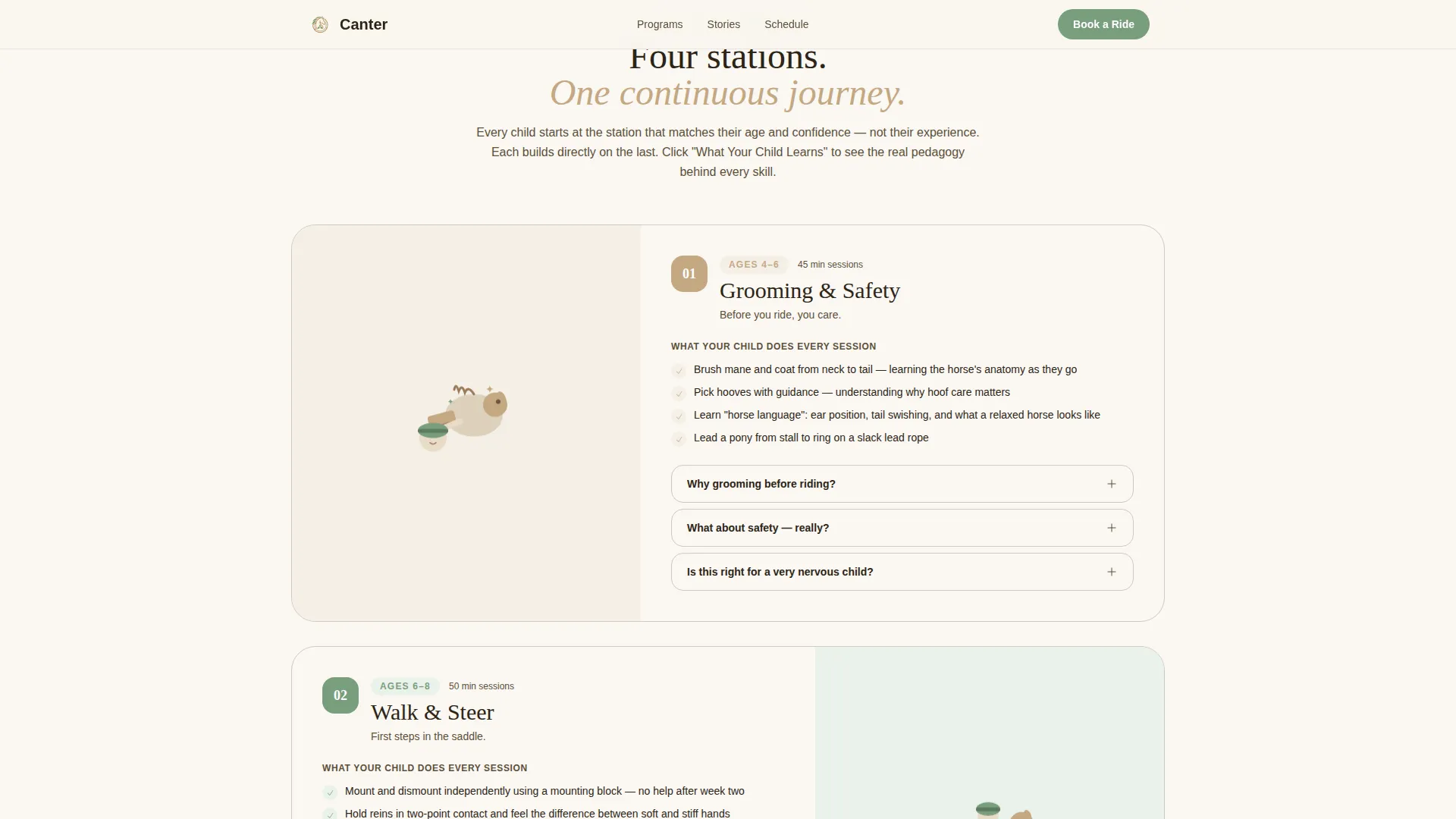Click the Canter horse logo icon
This screenshot has width=1456, height=819.
320,24
